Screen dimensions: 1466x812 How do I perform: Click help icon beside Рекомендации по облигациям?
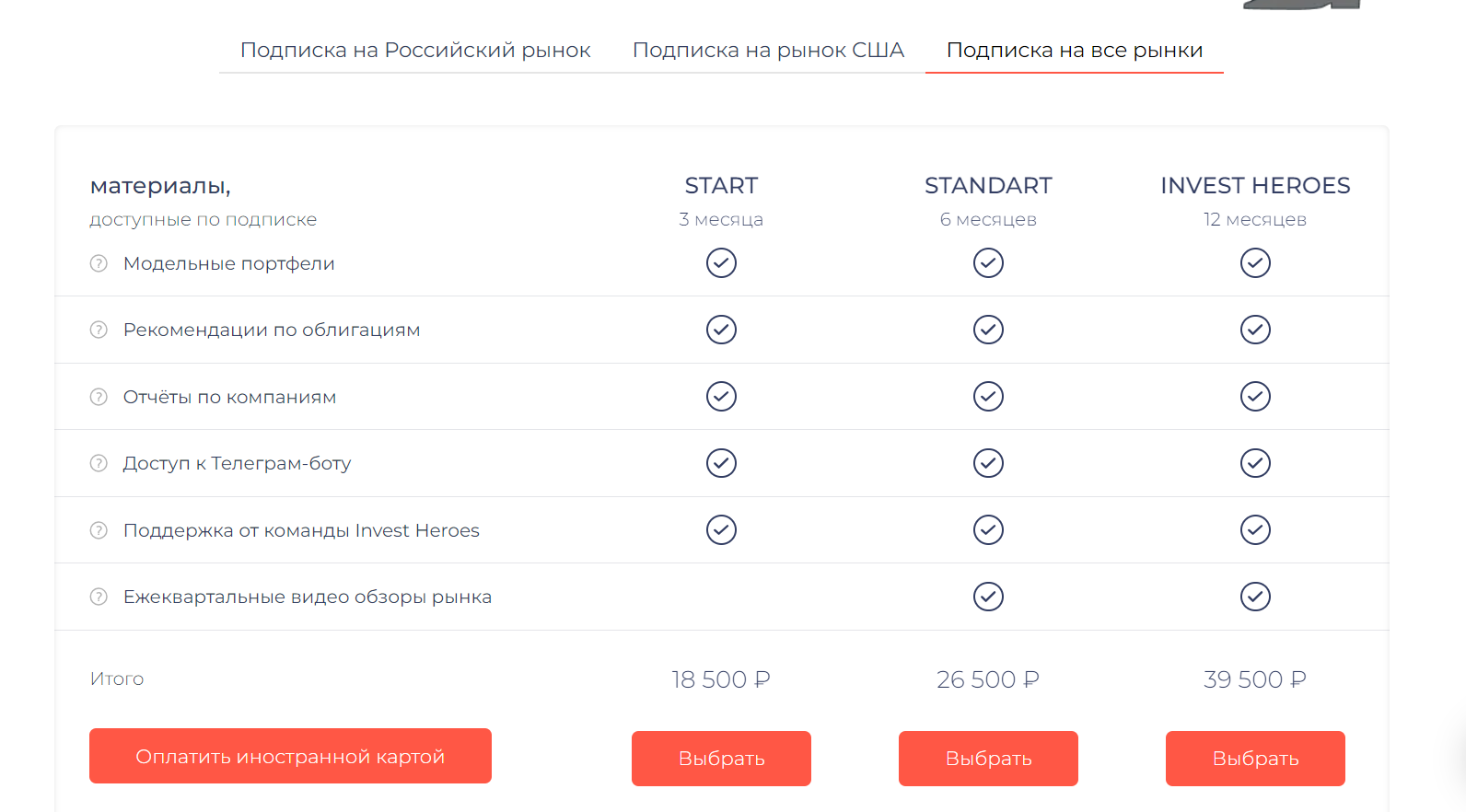[x=99, y=330]
